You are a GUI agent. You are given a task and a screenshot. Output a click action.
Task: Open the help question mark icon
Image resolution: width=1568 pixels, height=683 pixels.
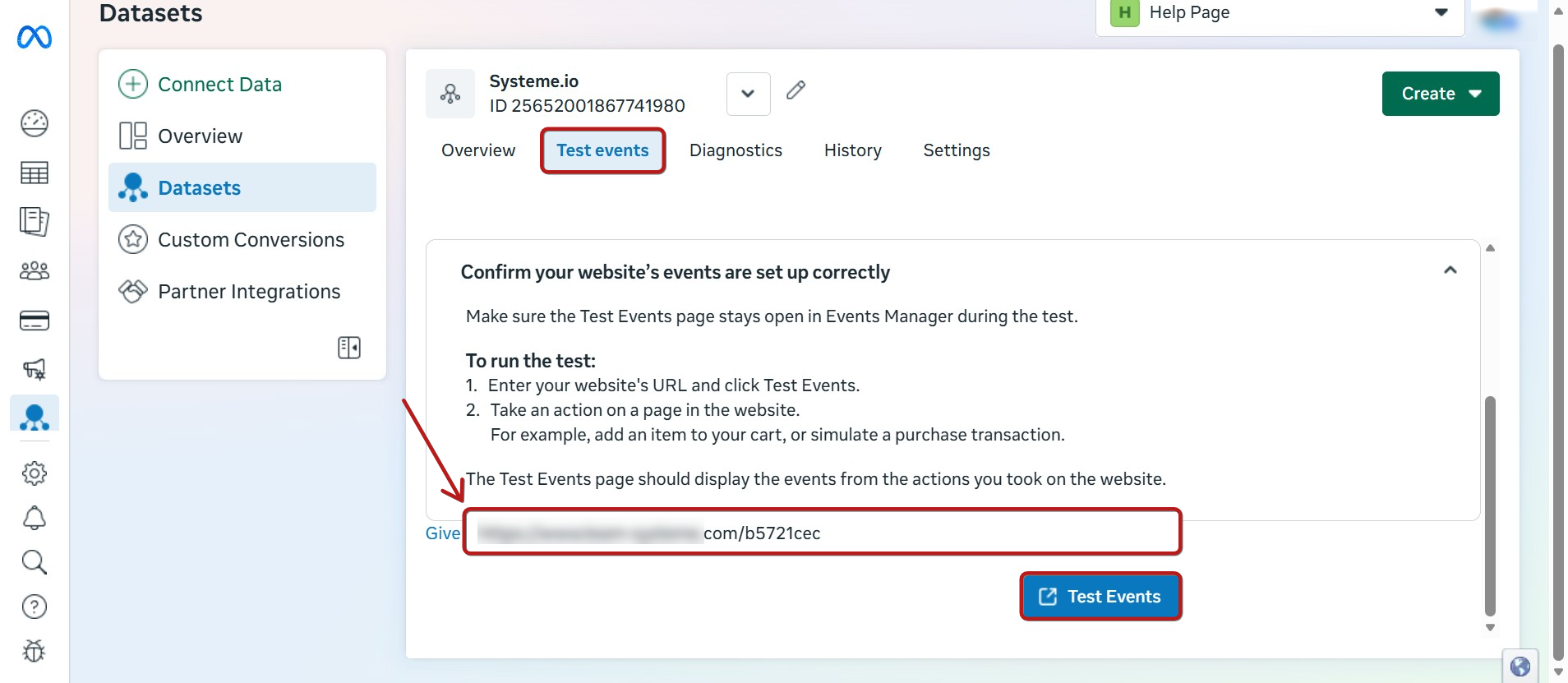click(x=35, y=607)
